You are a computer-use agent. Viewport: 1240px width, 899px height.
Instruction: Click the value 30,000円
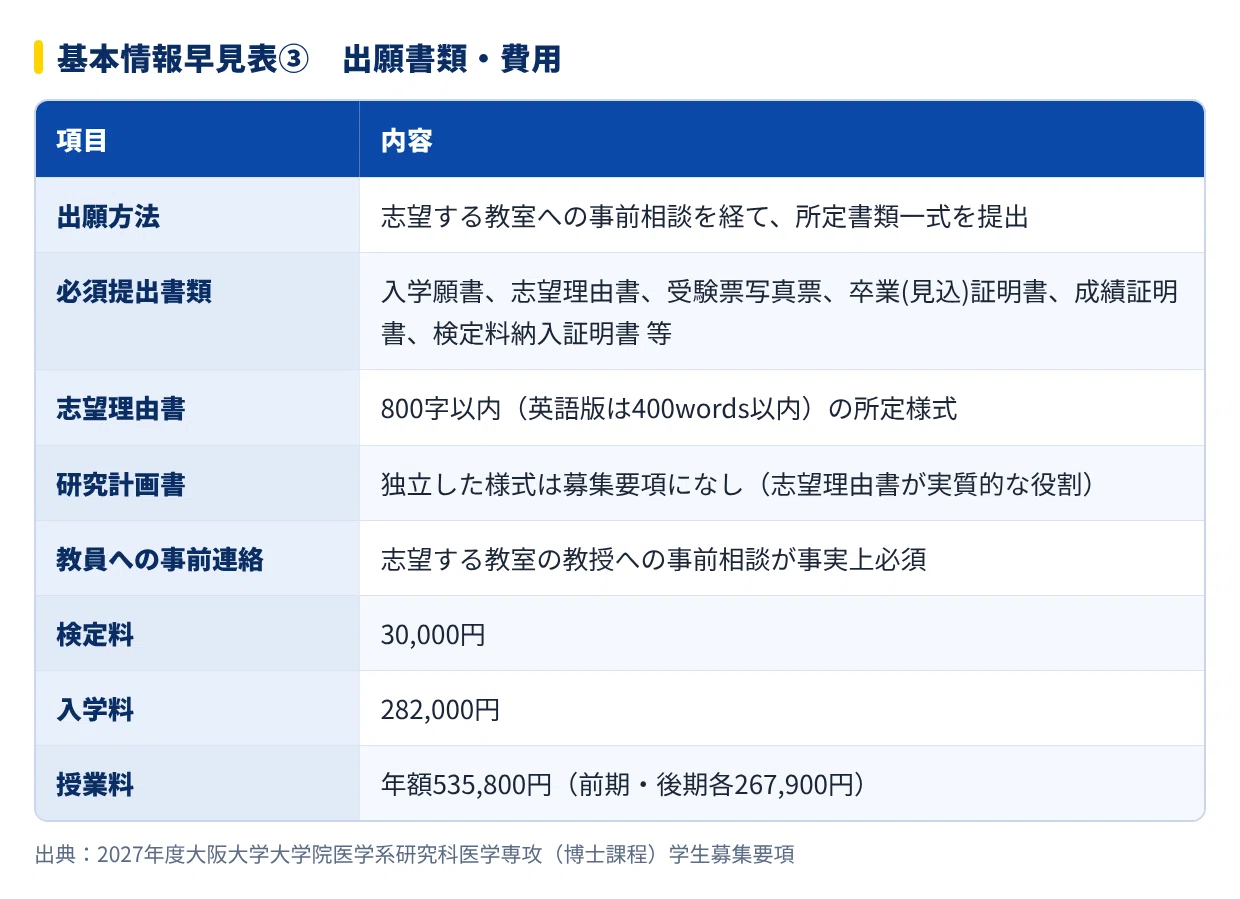[x=433, y=634]
